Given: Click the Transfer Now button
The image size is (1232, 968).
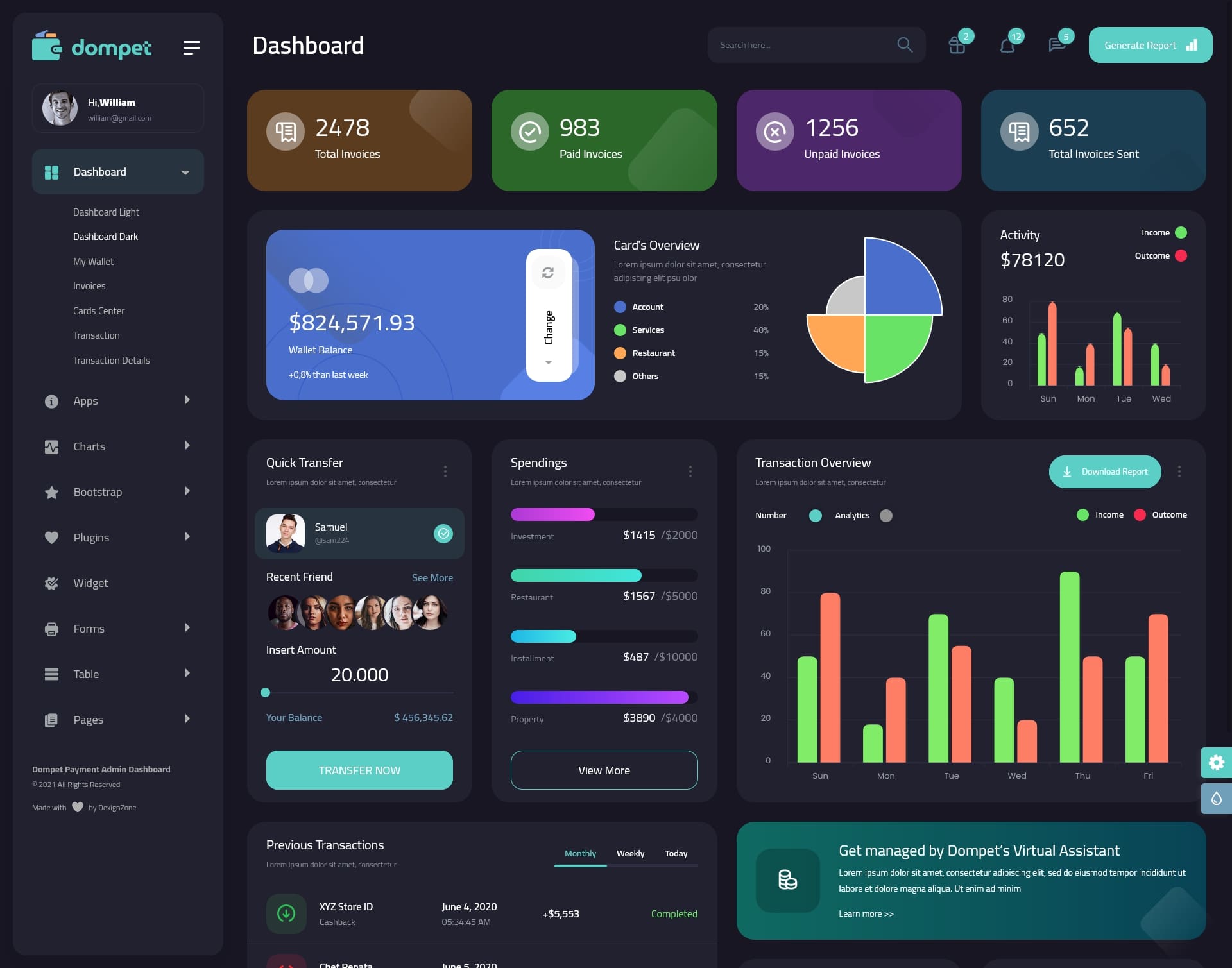Looking at the screenshot, I should point(359,770).
